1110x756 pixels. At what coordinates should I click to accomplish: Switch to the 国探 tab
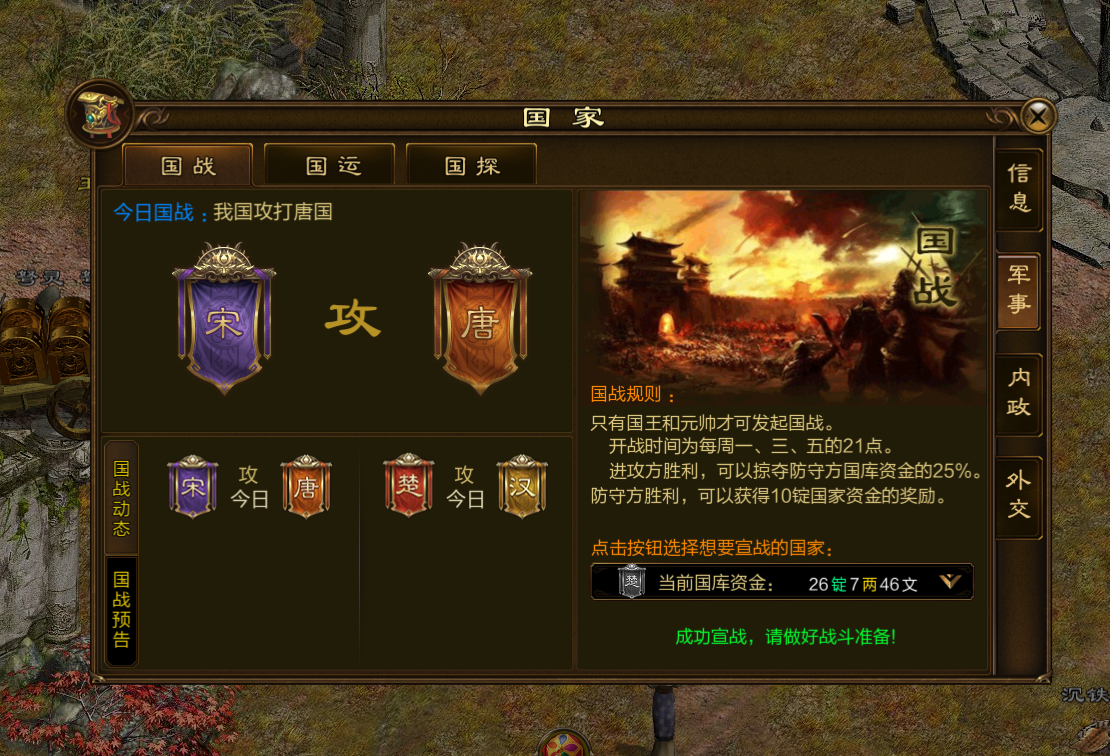(471, 165)
